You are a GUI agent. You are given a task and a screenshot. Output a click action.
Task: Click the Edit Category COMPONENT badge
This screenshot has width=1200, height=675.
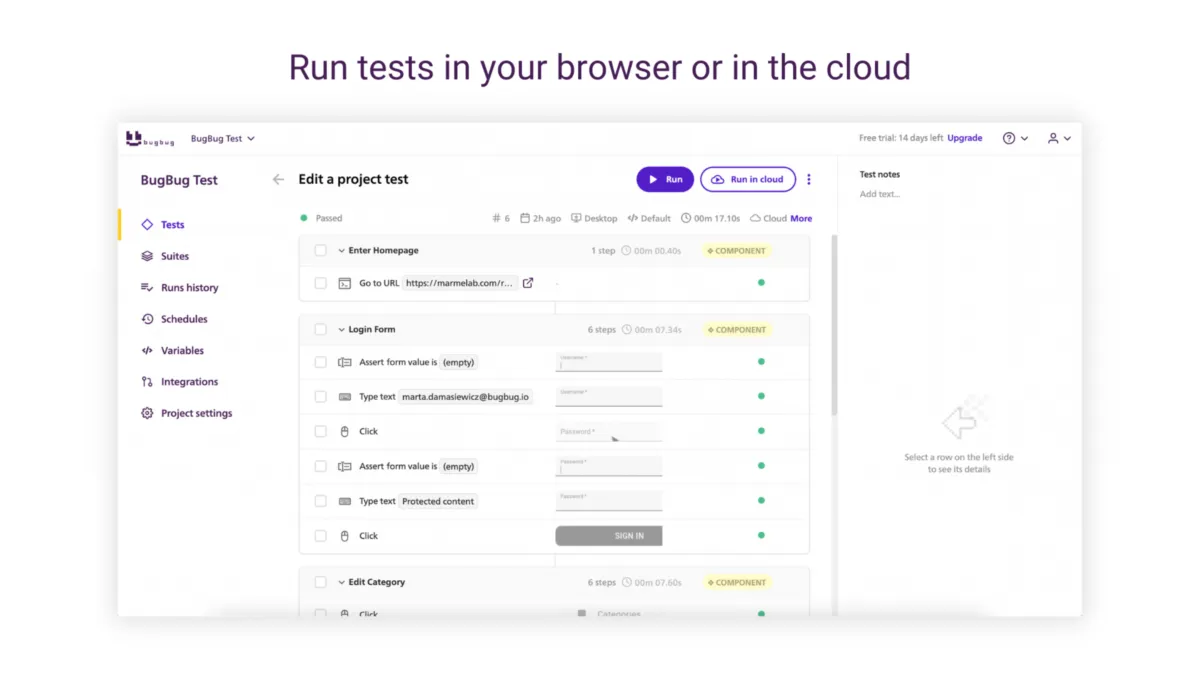(x=737, y=582)
